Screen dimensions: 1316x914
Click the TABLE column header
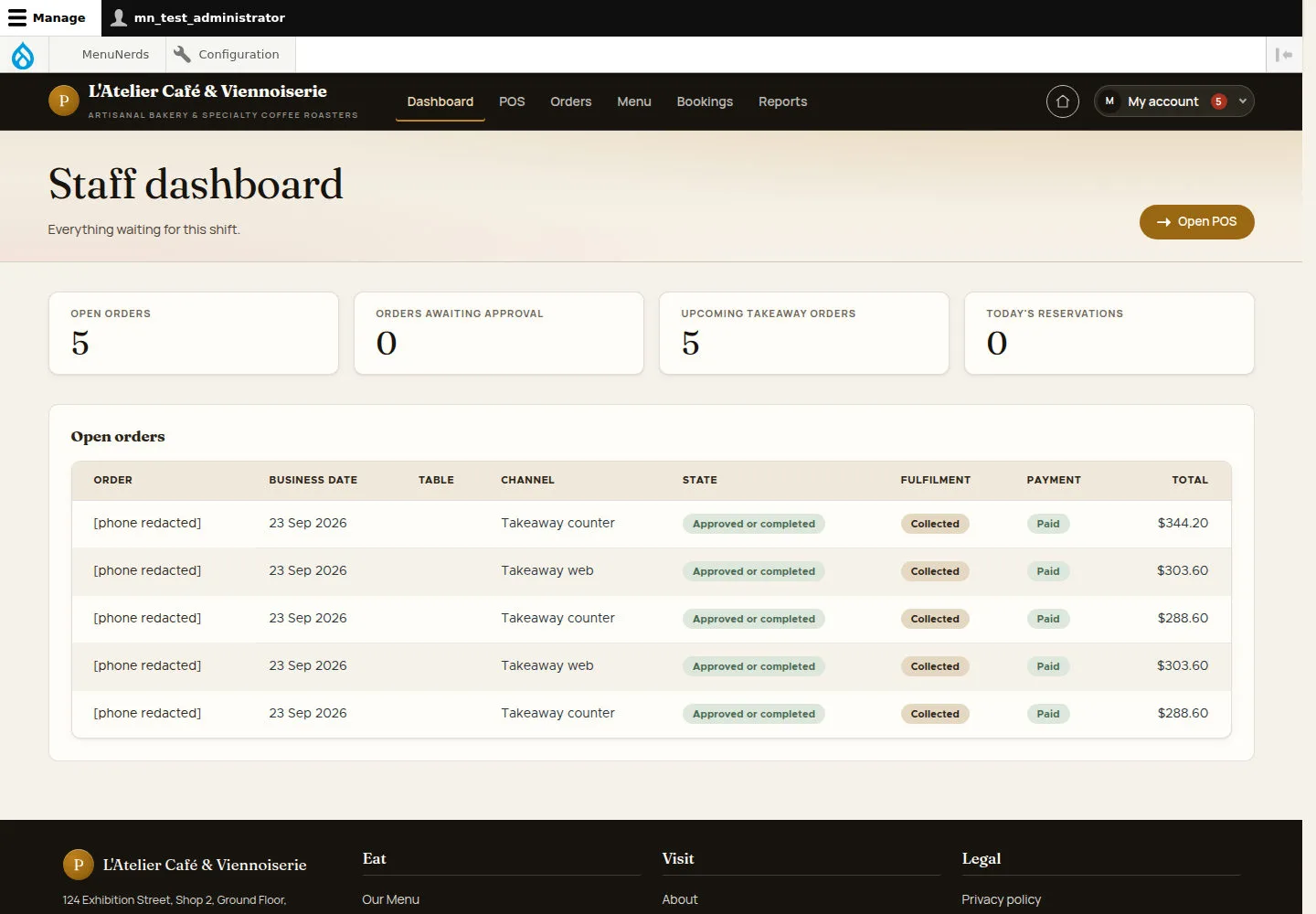pos(436,480)
